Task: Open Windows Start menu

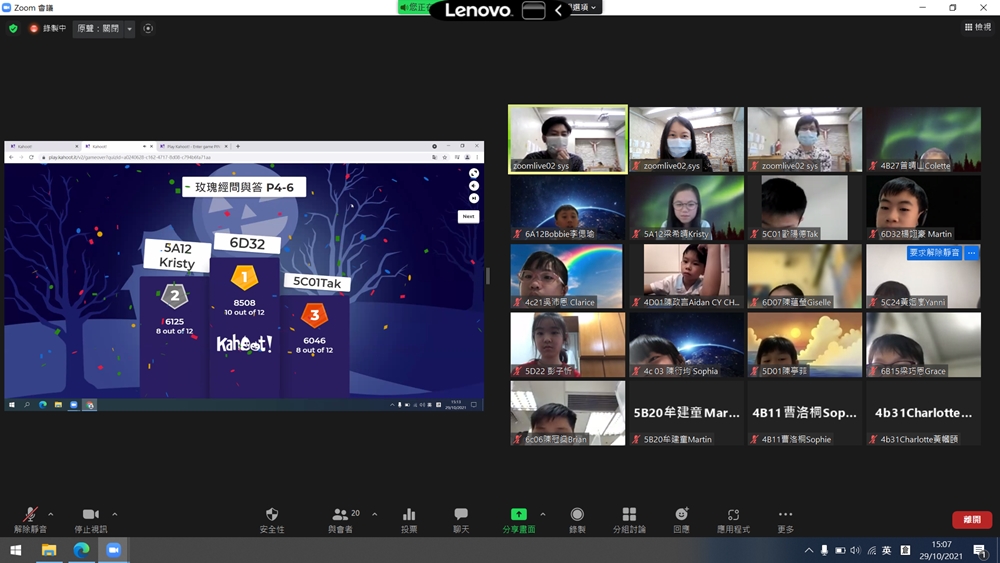Action: pyautogui.click(x=15, y=550)
